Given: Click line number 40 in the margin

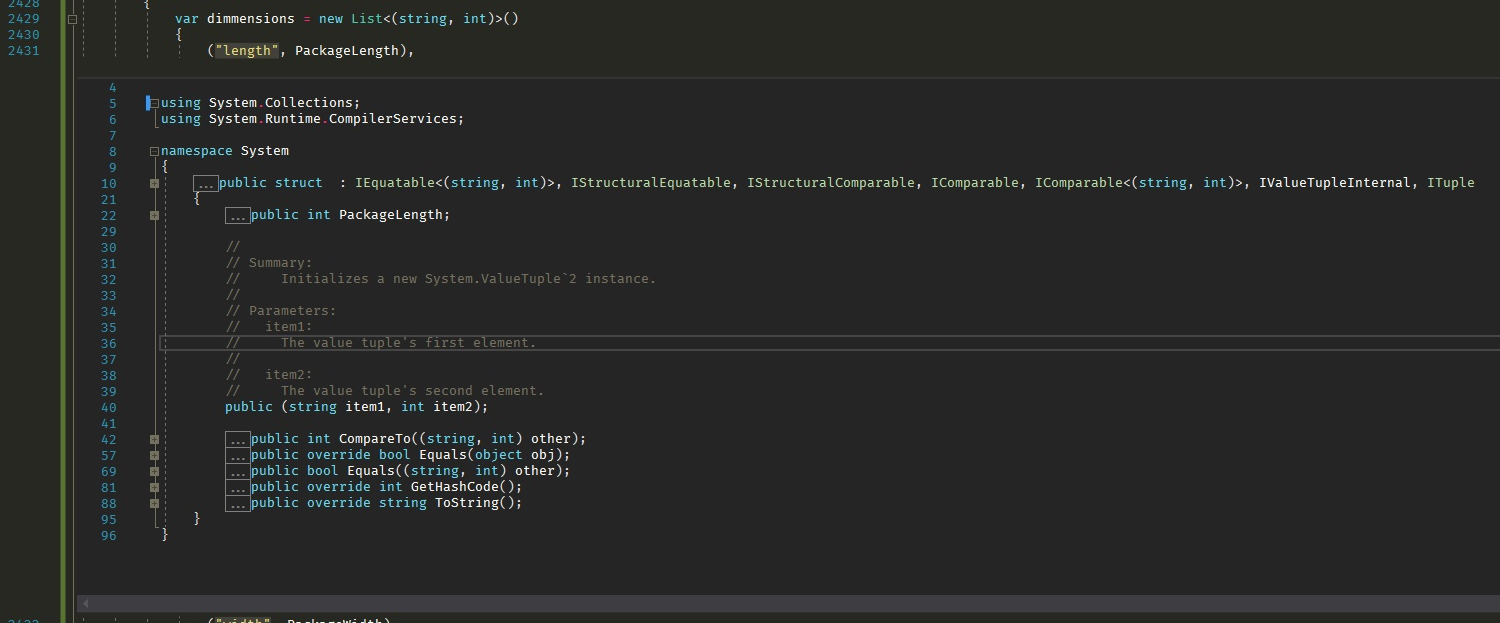Looking at the screenshot, I should click(x=108, y=406).
